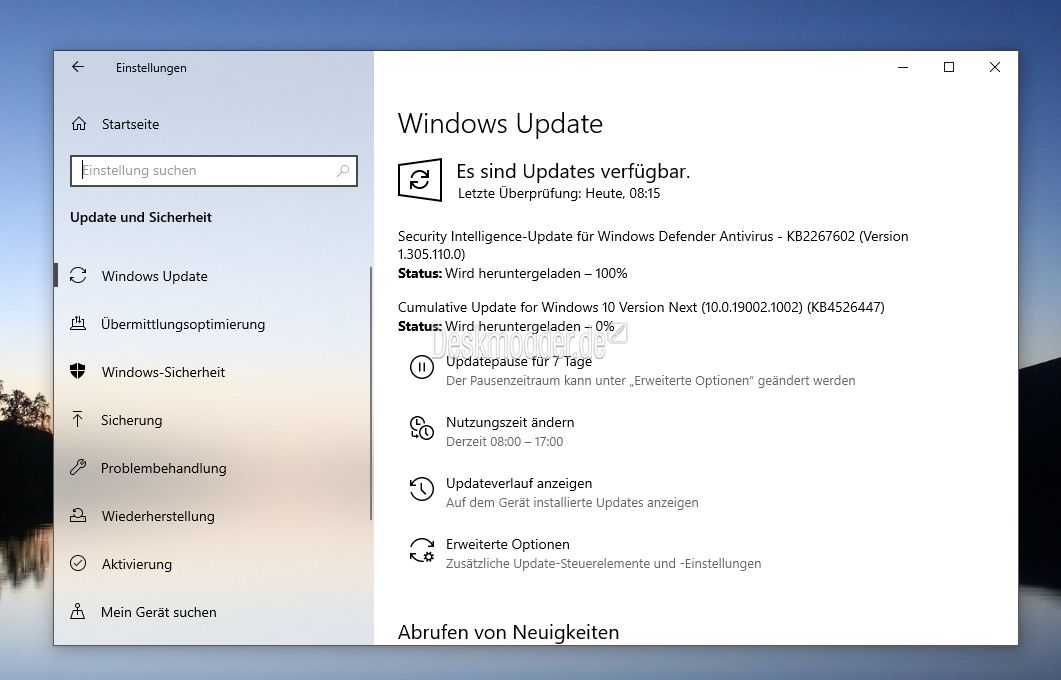Click status 'Wird heruntergeladen – 100%'
1061x680 pixels.
(536, 273)
